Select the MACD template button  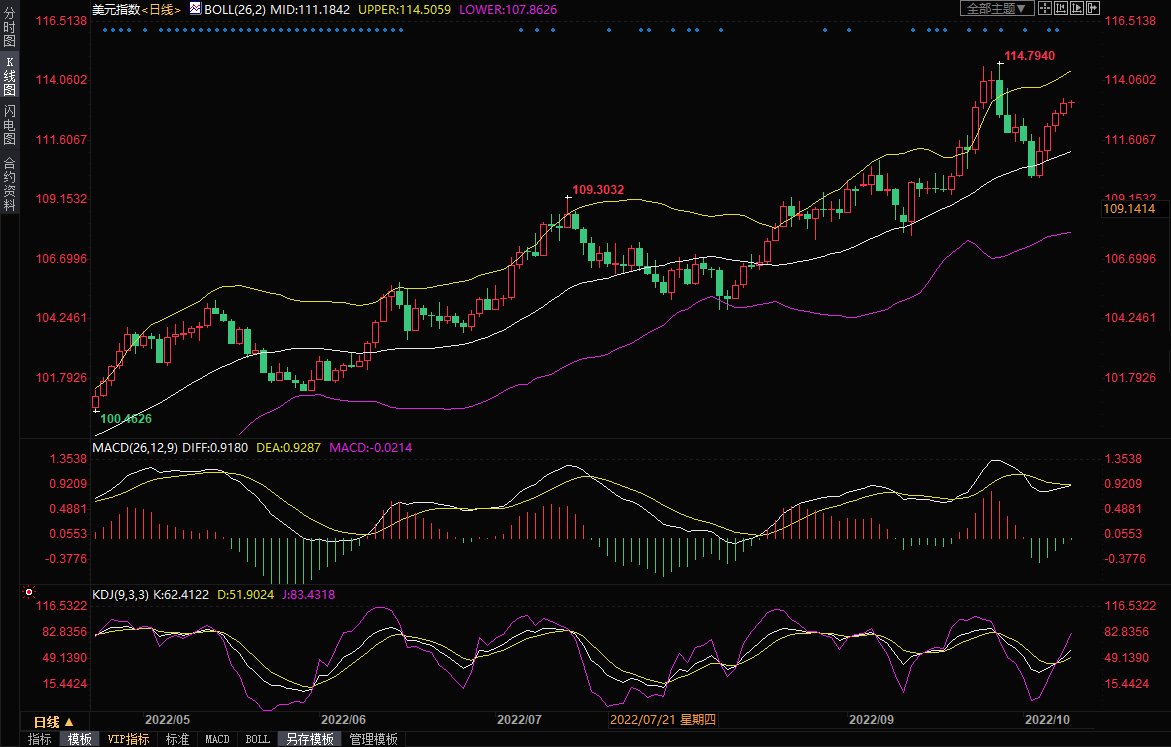(217, 739)
